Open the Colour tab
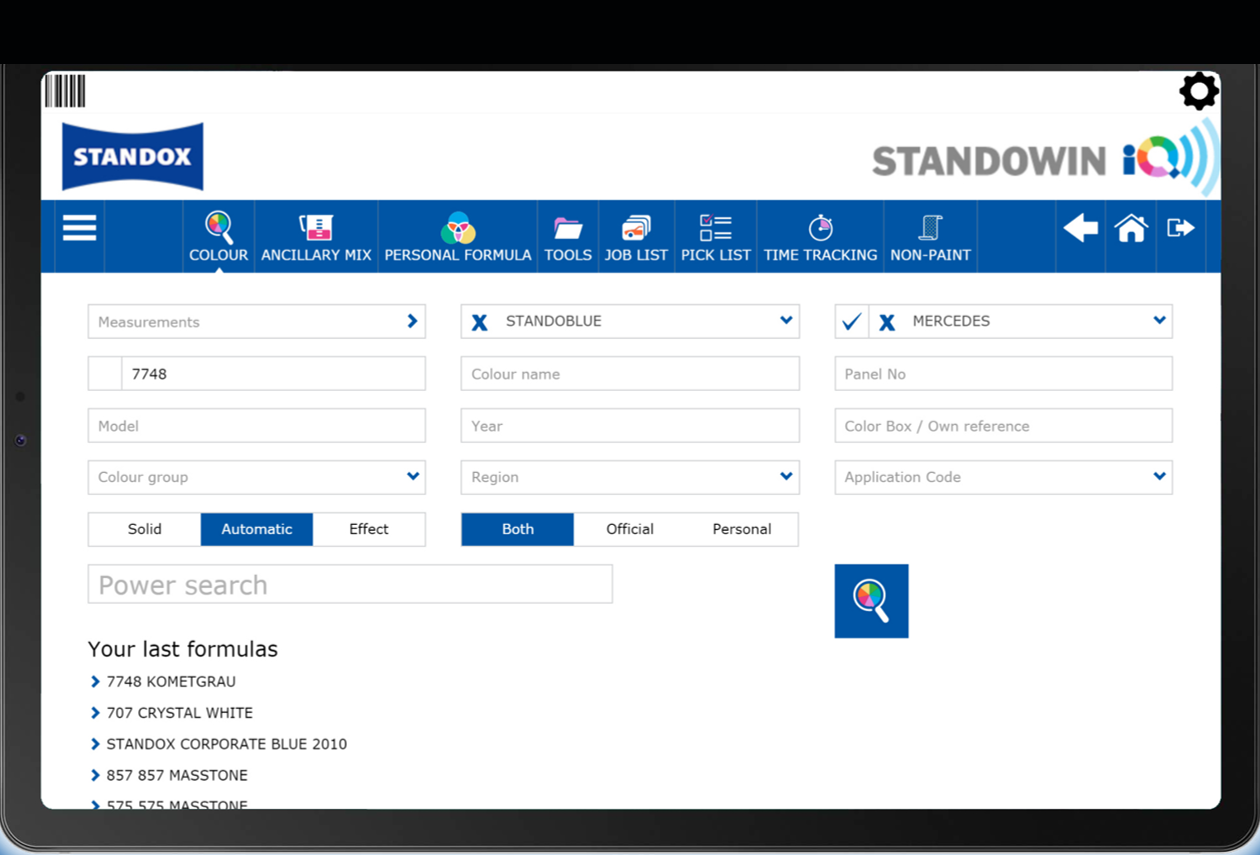The width and height of the screenshot is (1260, 855). click(x=218, y=237)
